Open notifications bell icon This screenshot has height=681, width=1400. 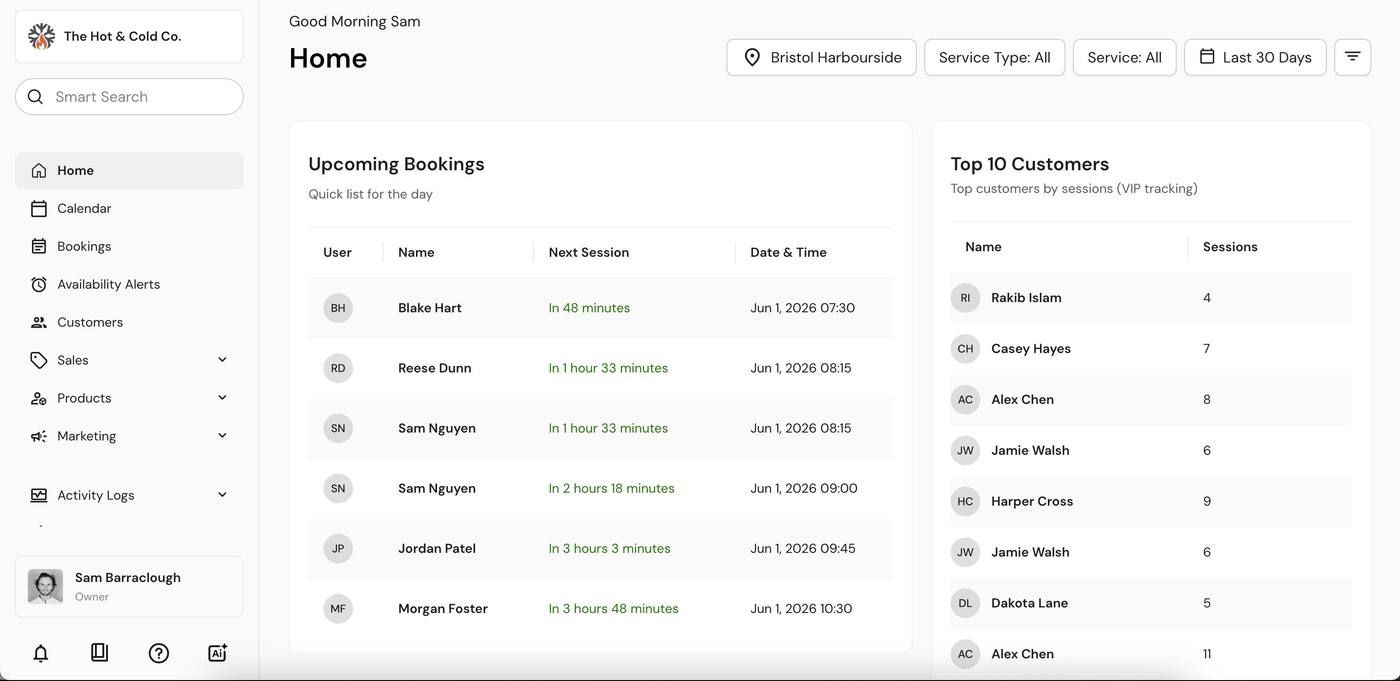pos(41,653)
